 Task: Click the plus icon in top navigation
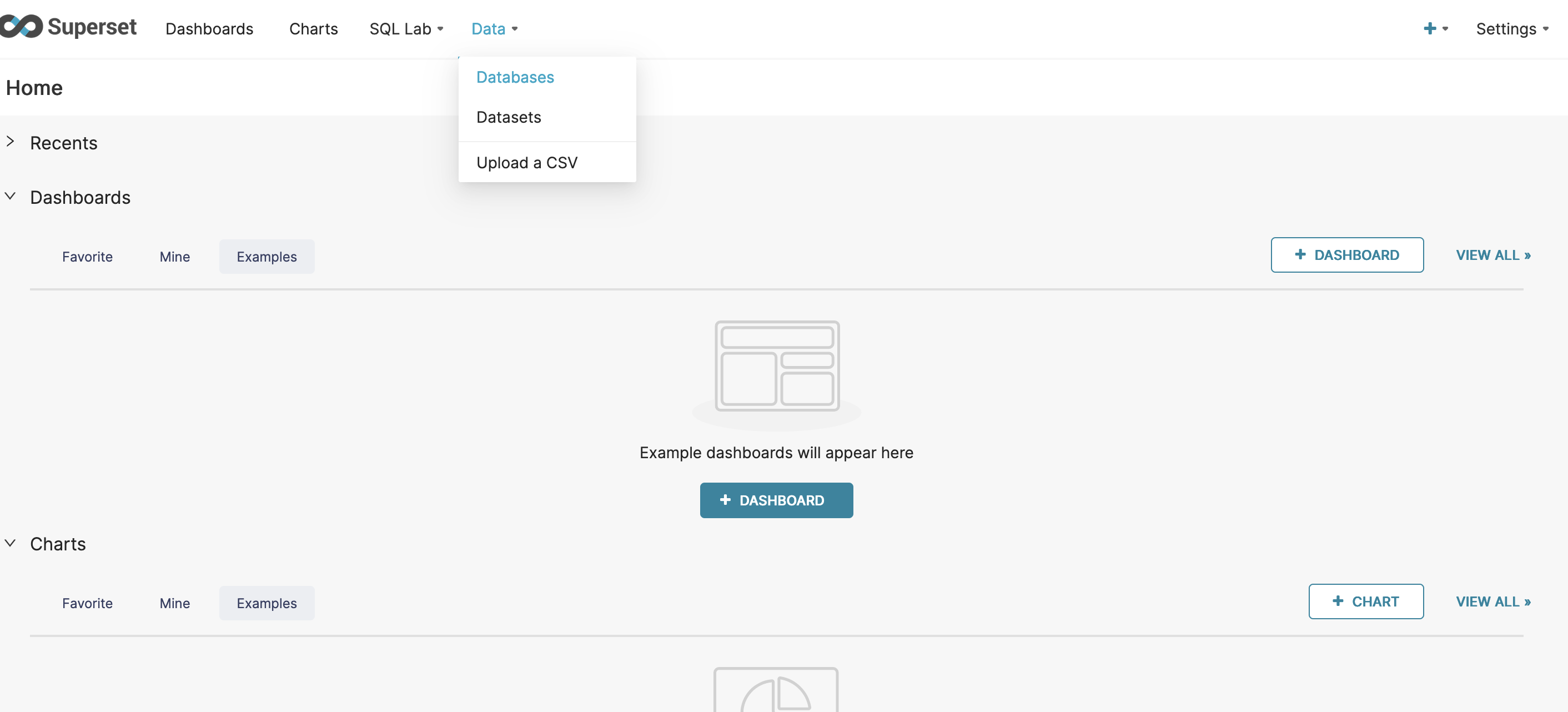point(1430,29)
